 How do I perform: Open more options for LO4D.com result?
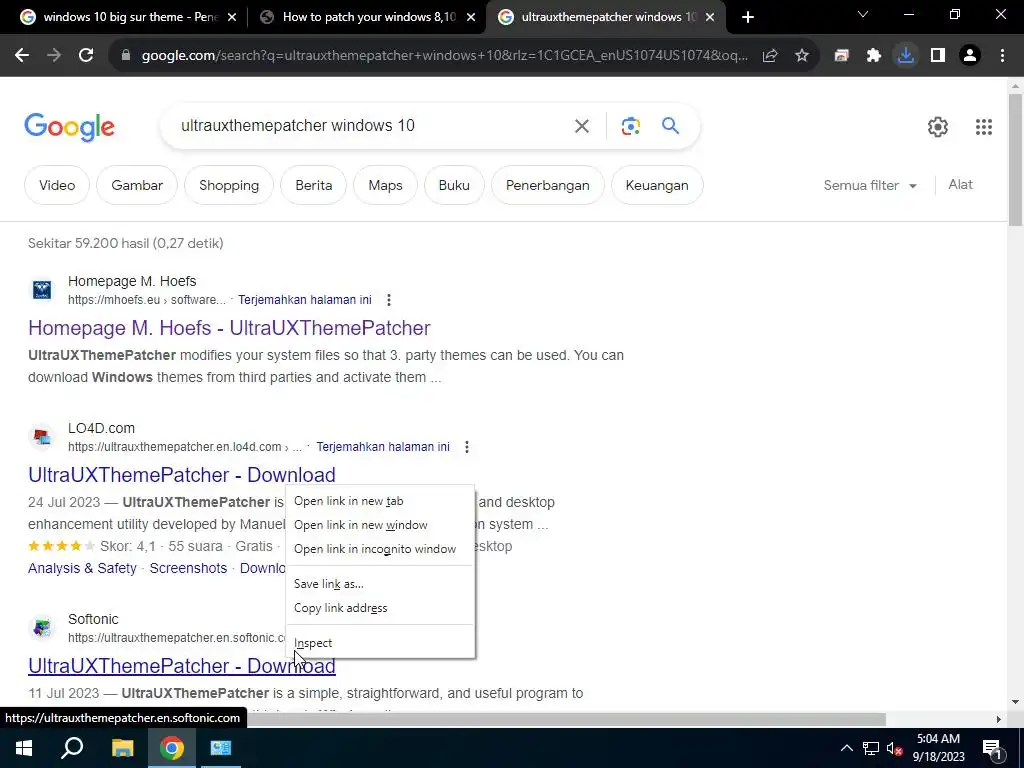point(466,447)
